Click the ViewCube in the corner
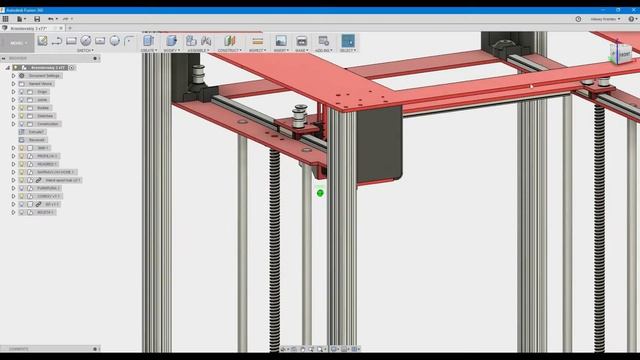This screenshot has width=640, height=360. (621, 53)
